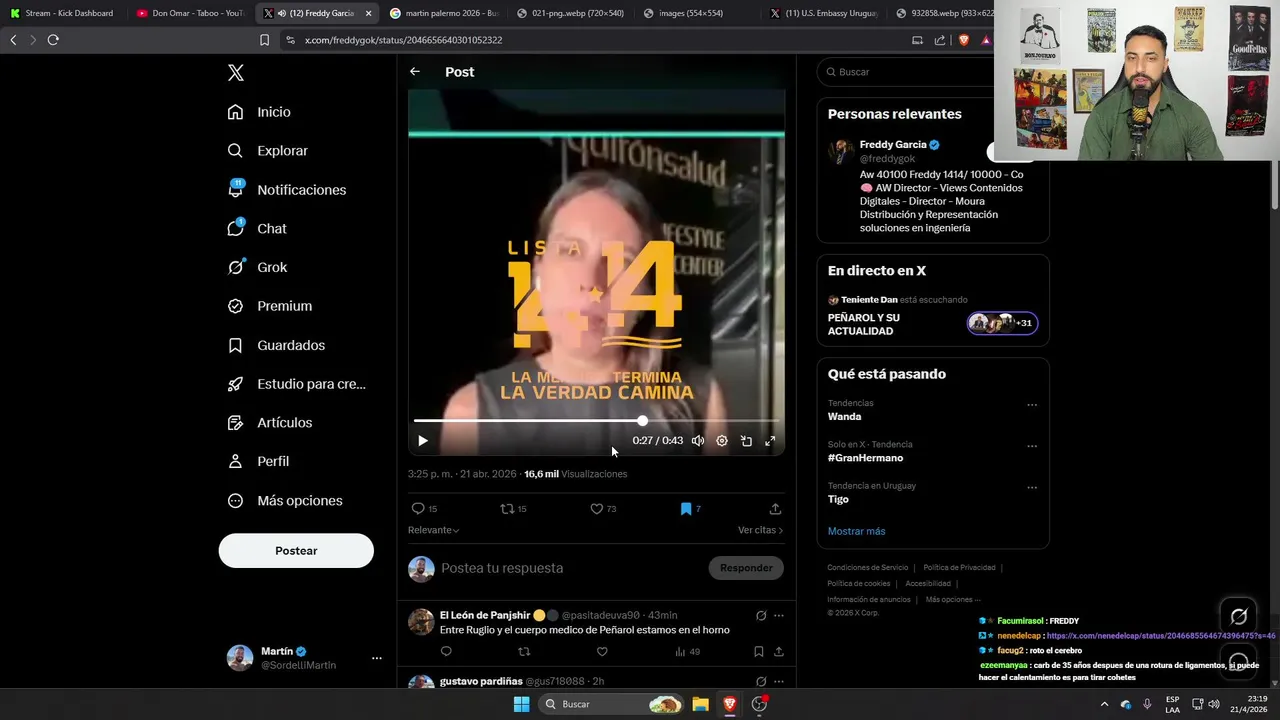The image size is (1280, 720).
Task: Enter video fullscreen
Action: pyautogui.click(x=770, y=441)
